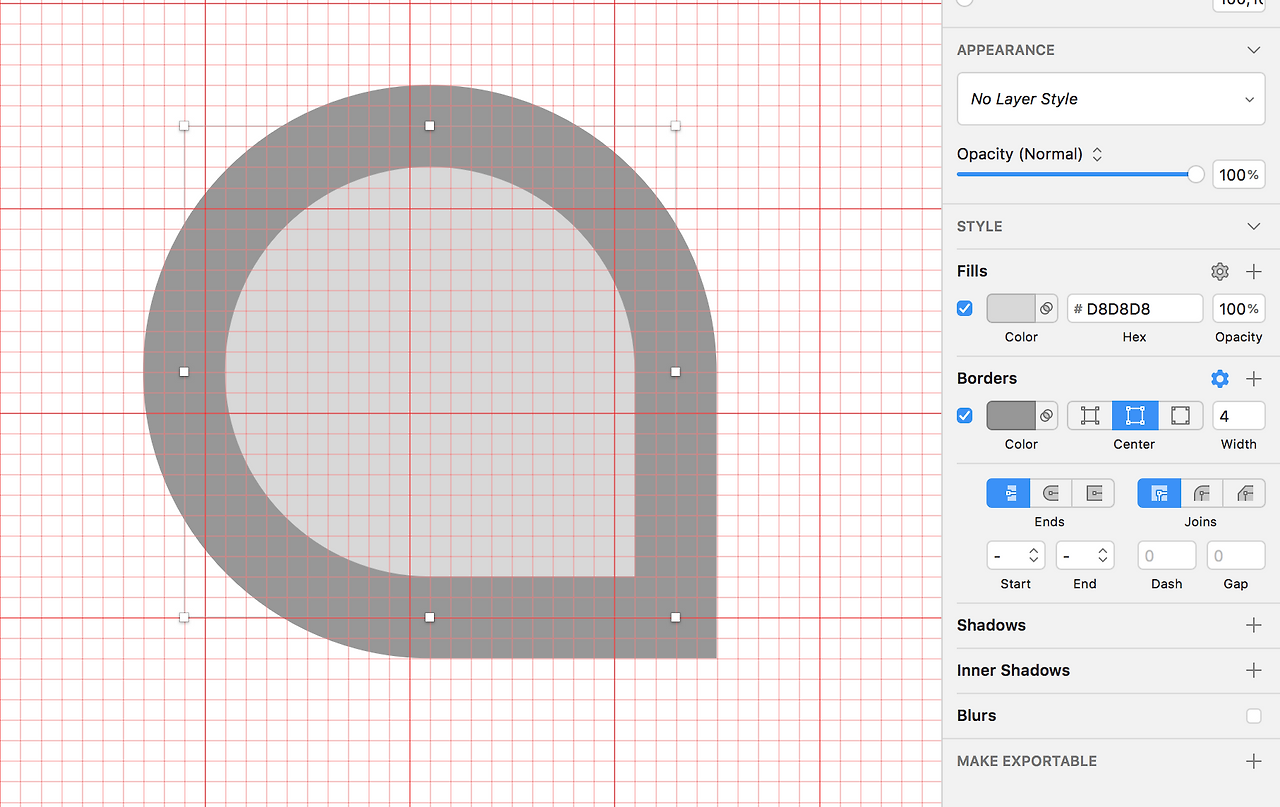The height and width of the screenshot is (807, 1280).
Task: Click the Shadows section title
Action: pyautogui.click(x=991, y=625)
